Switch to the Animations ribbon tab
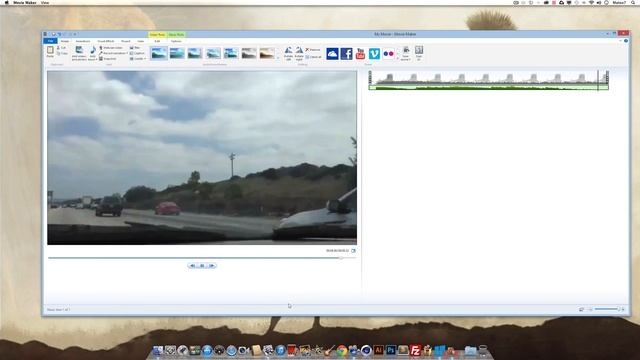 coord(83,41)
